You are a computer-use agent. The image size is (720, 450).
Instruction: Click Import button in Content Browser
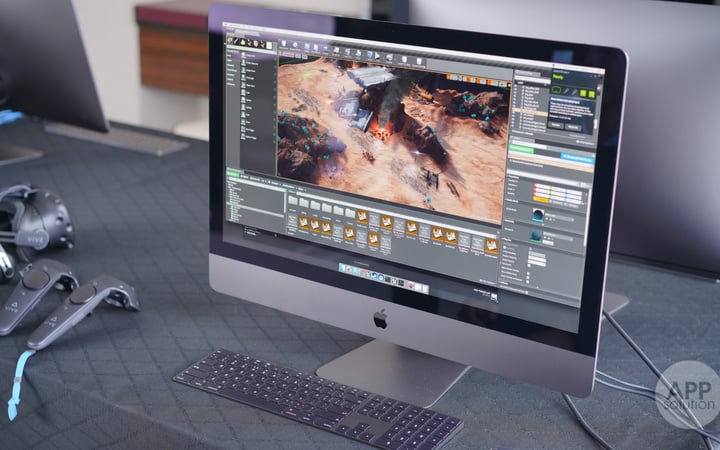click(x=244, y=176)
